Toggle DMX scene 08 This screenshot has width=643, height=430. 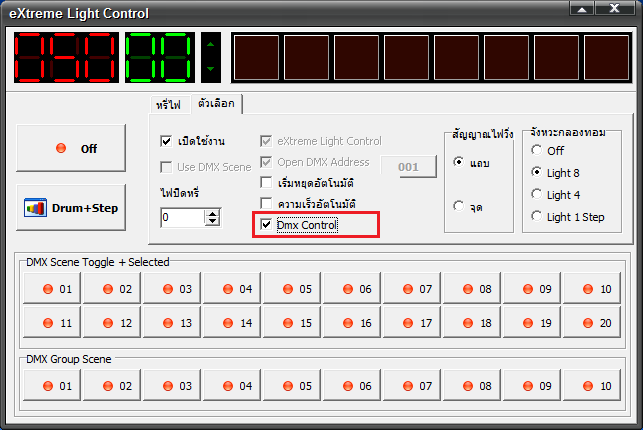[472, 289]
